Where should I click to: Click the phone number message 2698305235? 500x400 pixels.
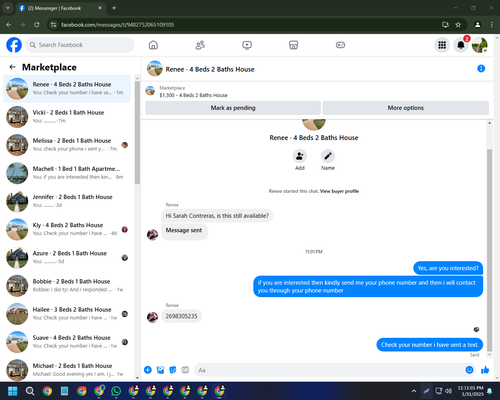[x=182, y=316]
